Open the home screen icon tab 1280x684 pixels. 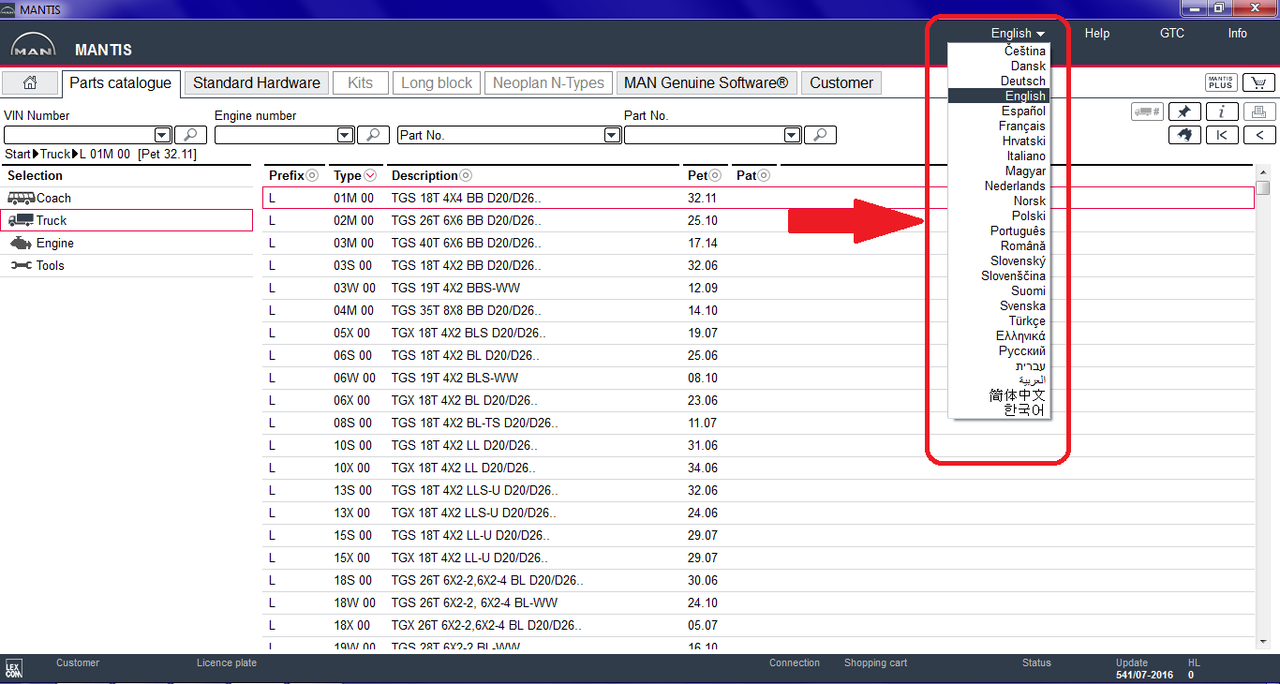pos(30,83)
